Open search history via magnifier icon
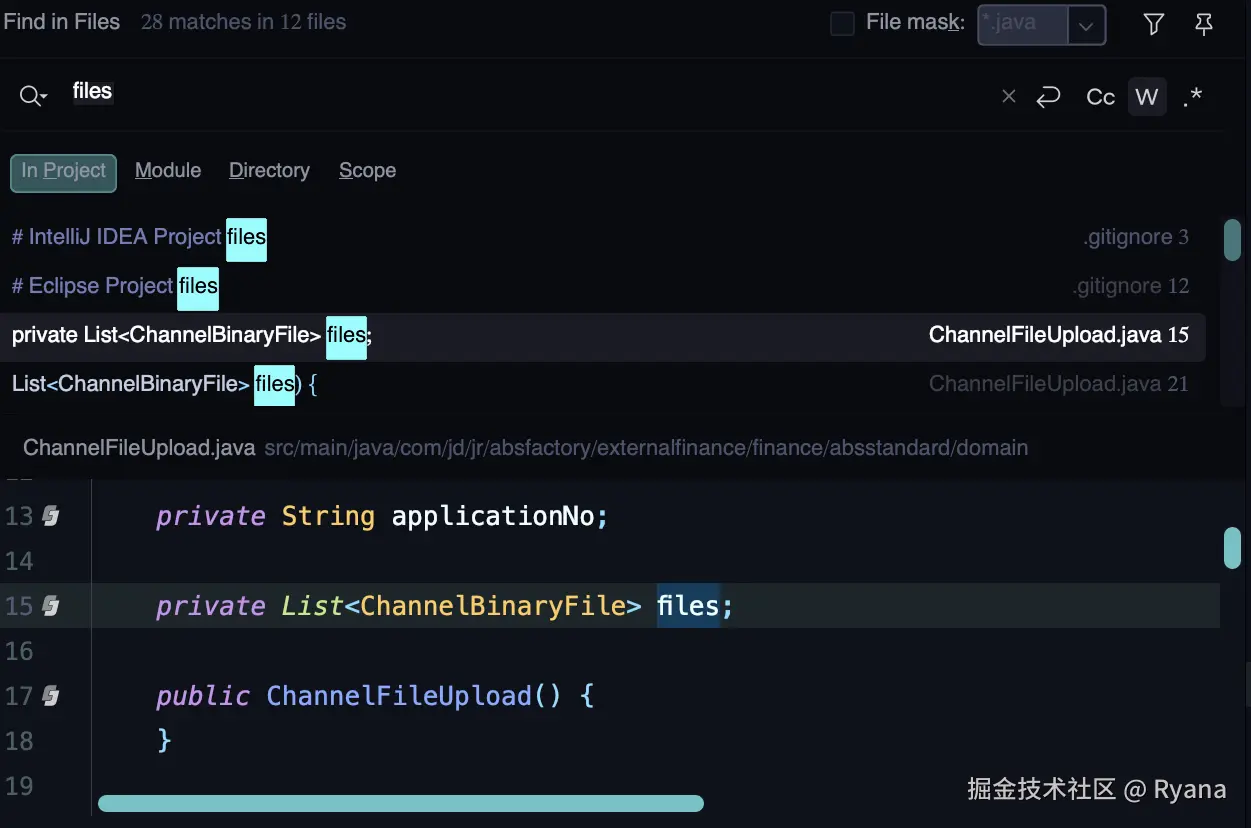Viewport: 1251px width, 828px height. click(33, 96)
